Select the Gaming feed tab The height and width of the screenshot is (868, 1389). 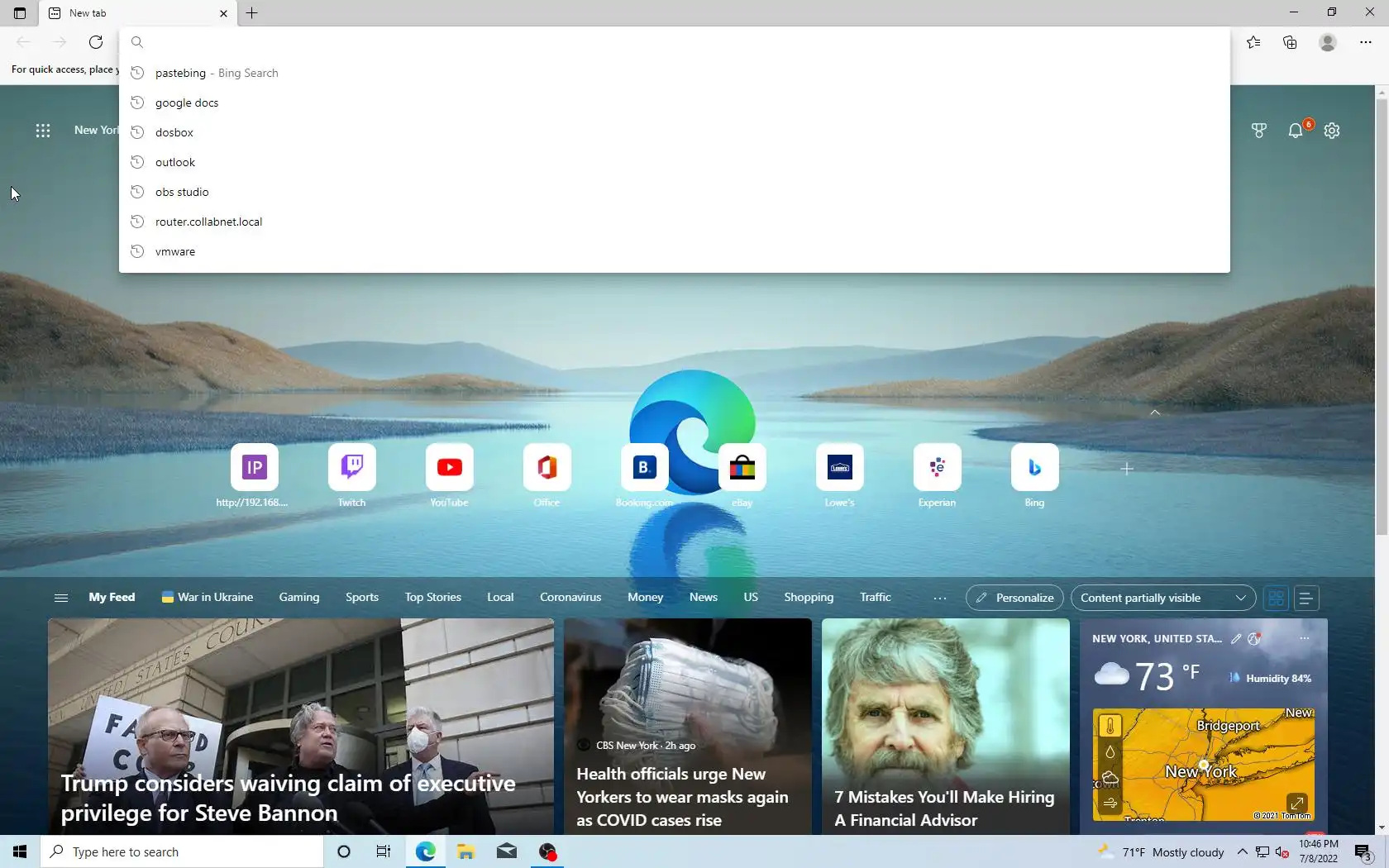coord(299,597)
